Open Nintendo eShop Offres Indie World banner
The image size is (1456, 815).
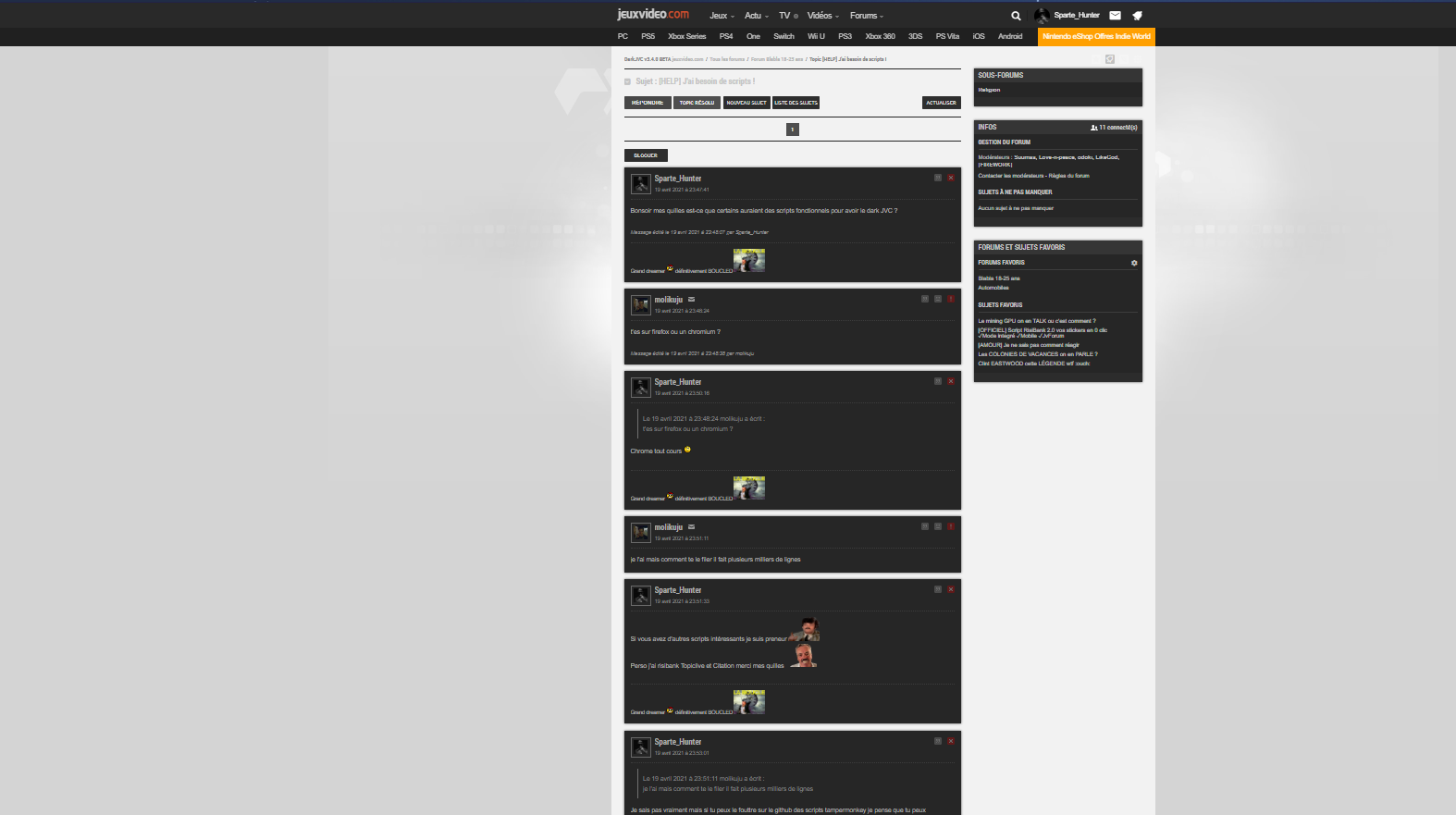tap(1096, 37)
